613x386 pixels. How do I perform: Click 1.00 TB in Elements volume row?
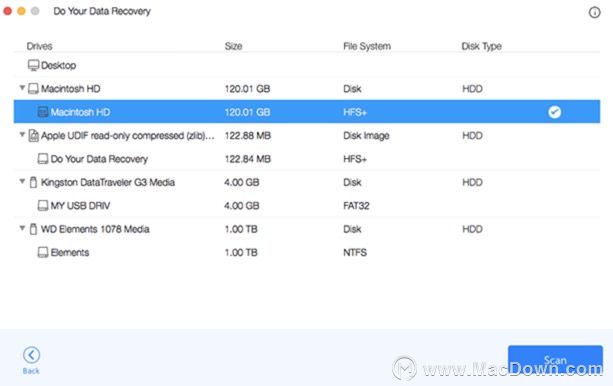241,253
